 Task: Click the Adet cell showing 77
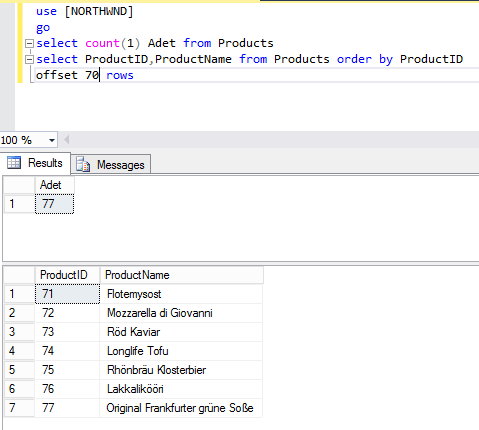click(54, 204)
